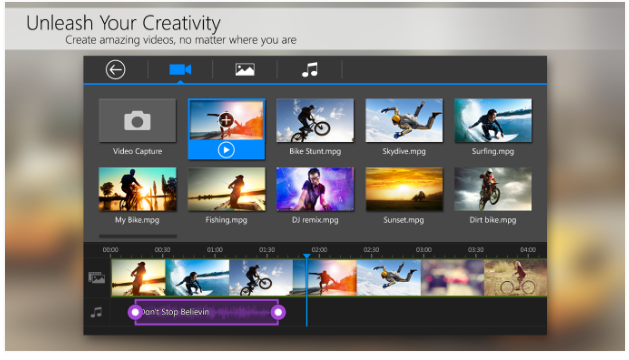
Task: Open Video Capture camera tile
Action: (137, 120)
